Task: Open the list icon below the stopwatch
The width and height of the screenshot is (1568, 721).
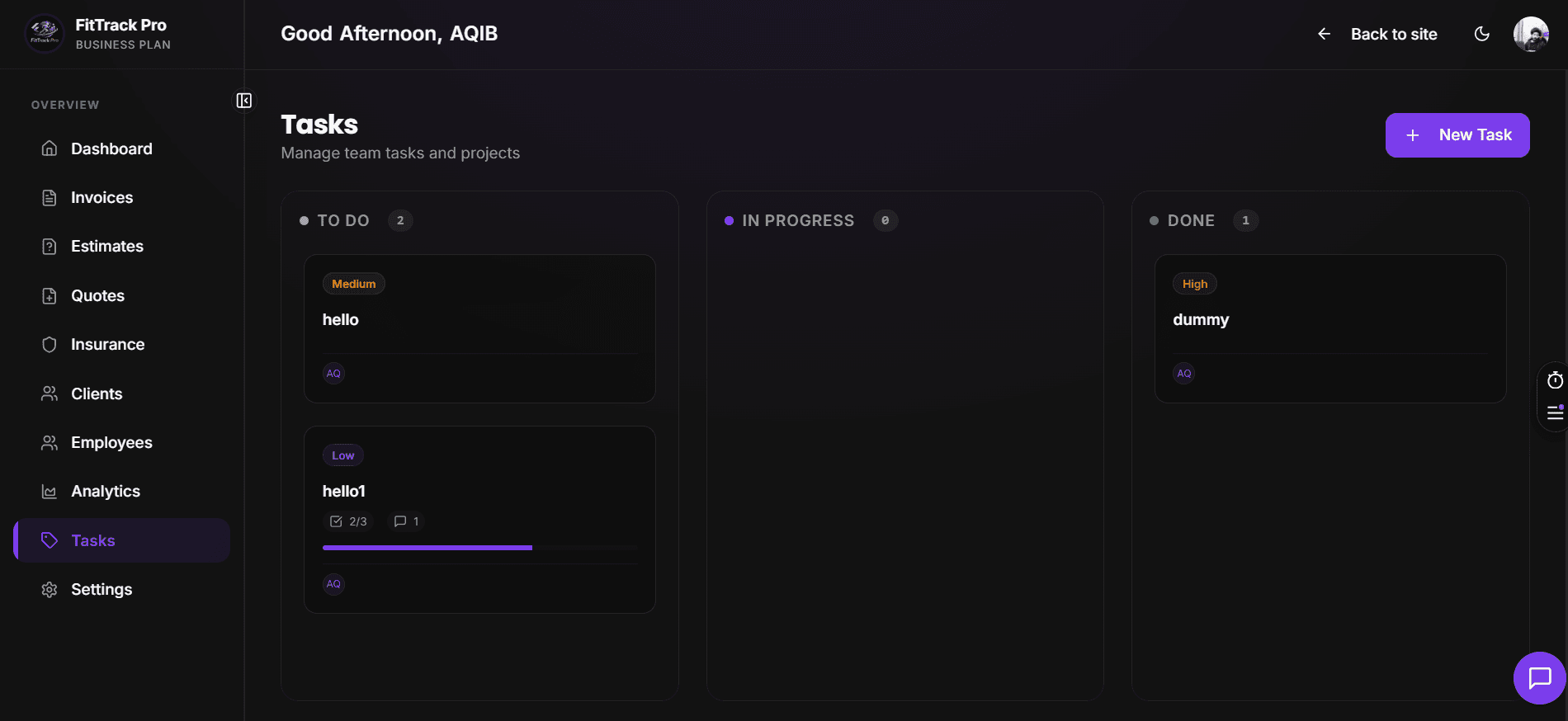Action: click(x=1555, y=412)
